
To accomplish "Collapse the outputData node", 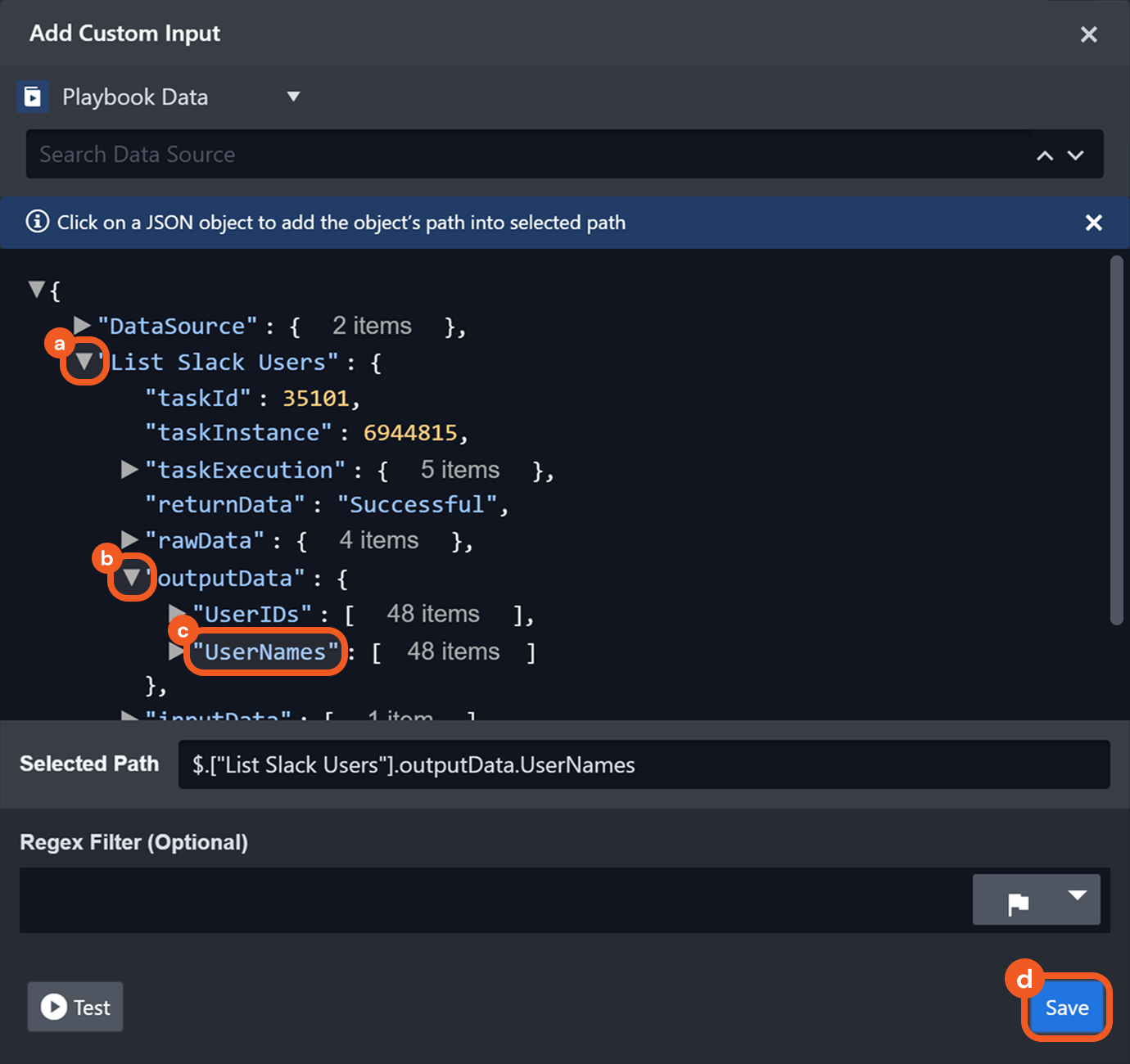I will (x=131, y=578).
